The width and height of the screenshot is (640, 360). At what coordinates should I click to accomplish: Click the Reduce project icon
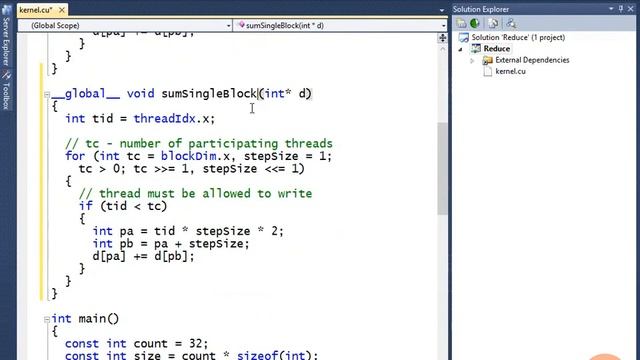point(476,49)
